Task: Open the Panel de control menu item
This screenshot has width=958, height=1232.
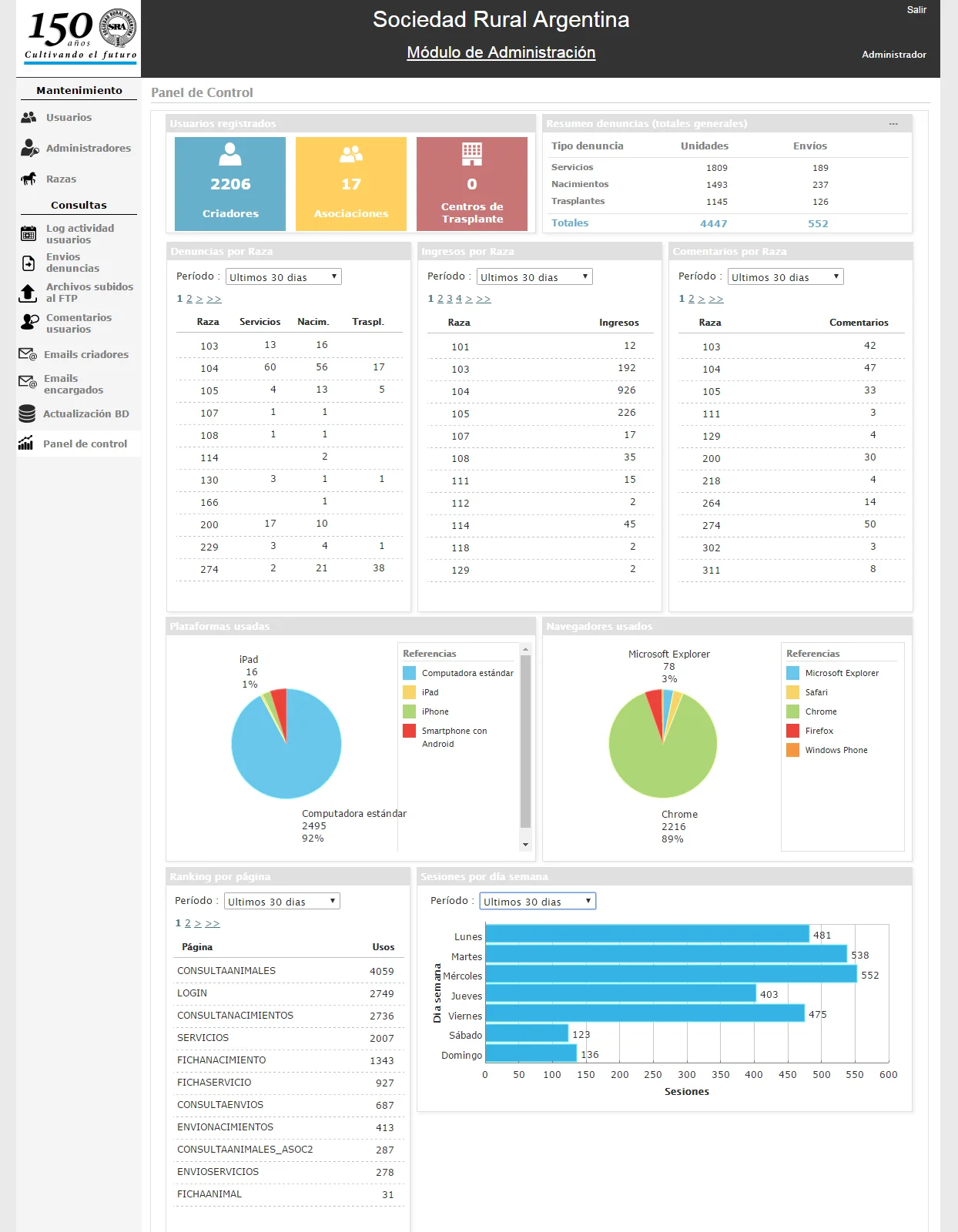Action: point(85,444)
